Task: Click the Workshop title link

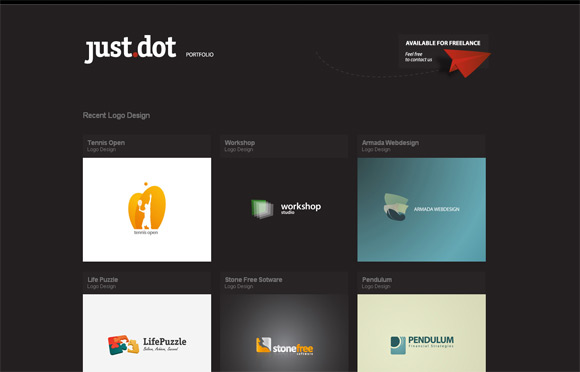Action: (x=240, y=143)
